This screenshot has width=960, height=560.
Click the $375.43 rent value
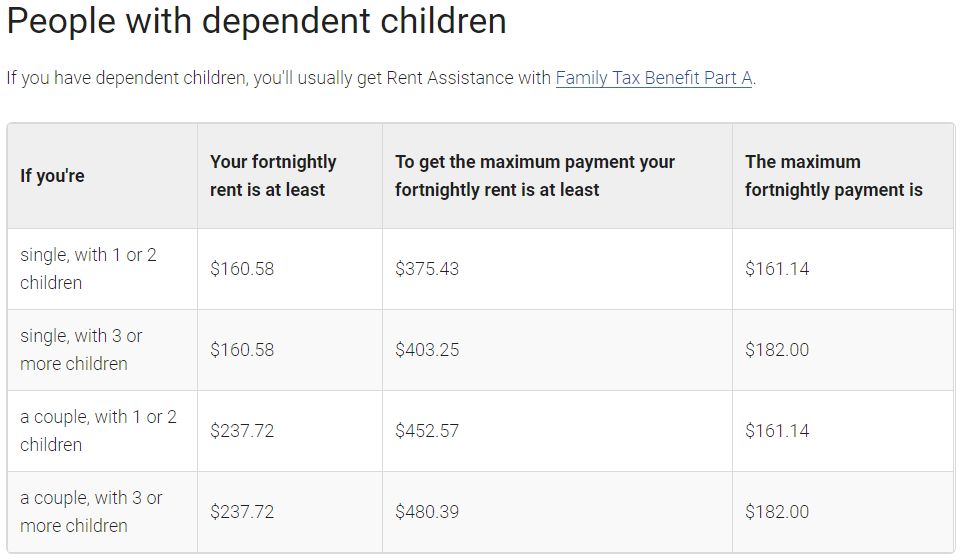click(427, 269)
